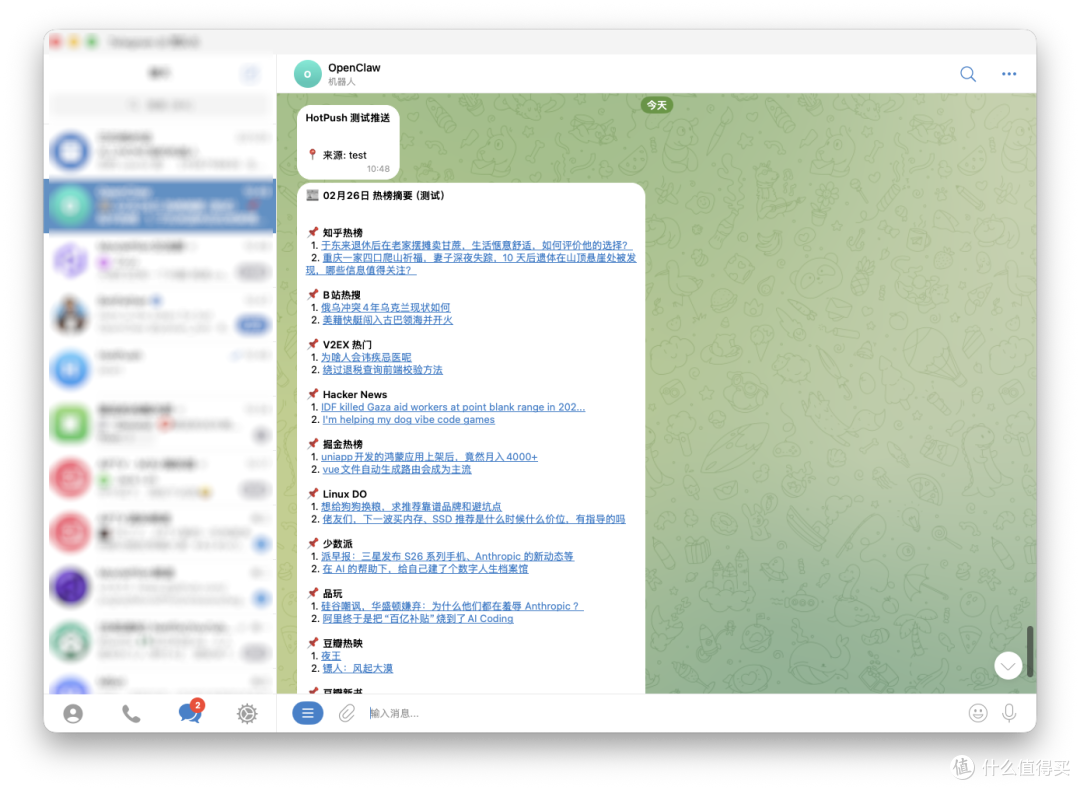Click the 掘金热榜 section heading
The width and height of the screenshot is (1080, 790).
click(x=342, y=444)
